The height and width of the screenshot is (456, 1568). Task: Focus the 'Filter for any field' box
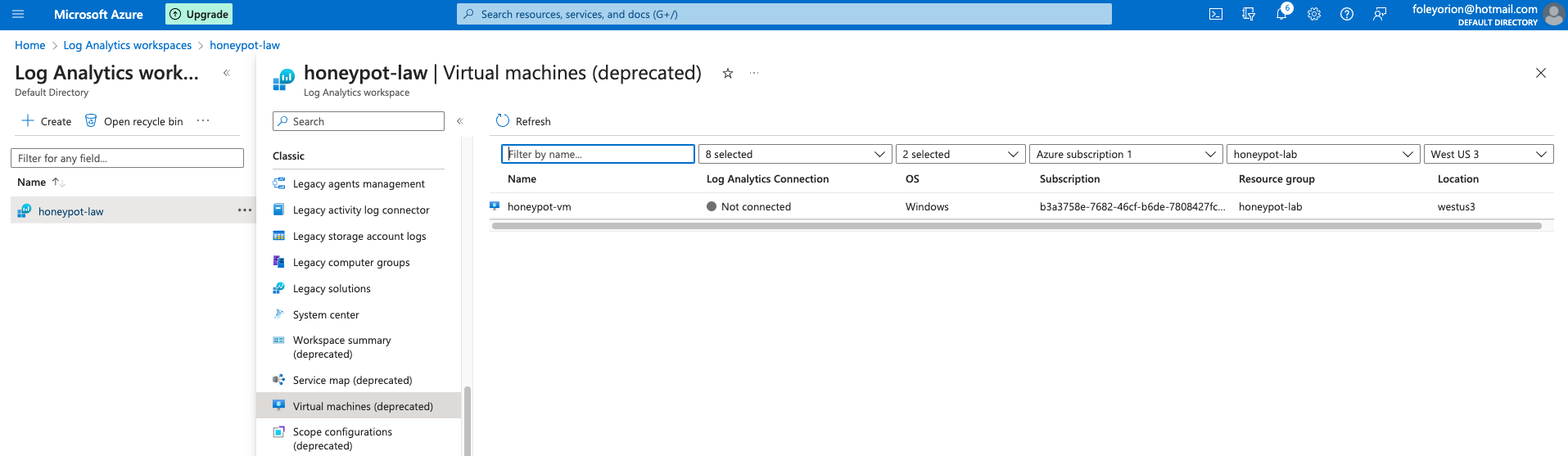click(x=127, y=158)
